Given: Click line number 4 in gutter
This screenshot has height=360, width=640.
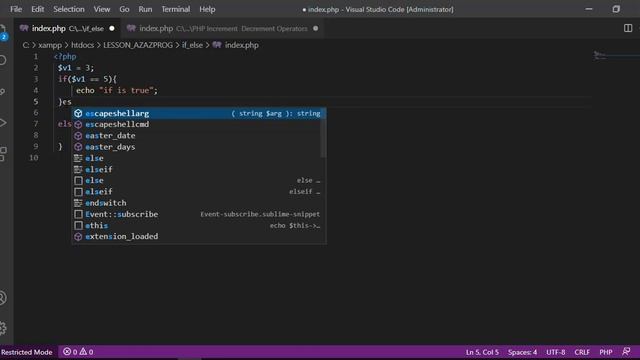Looking at the screenshot, I should (x=36, y=90).
